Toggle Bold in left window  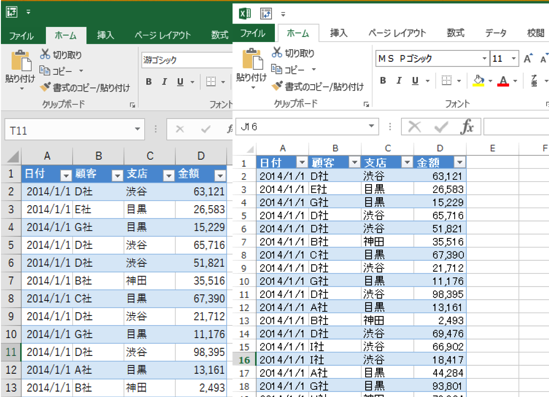[x=149, y=82]
